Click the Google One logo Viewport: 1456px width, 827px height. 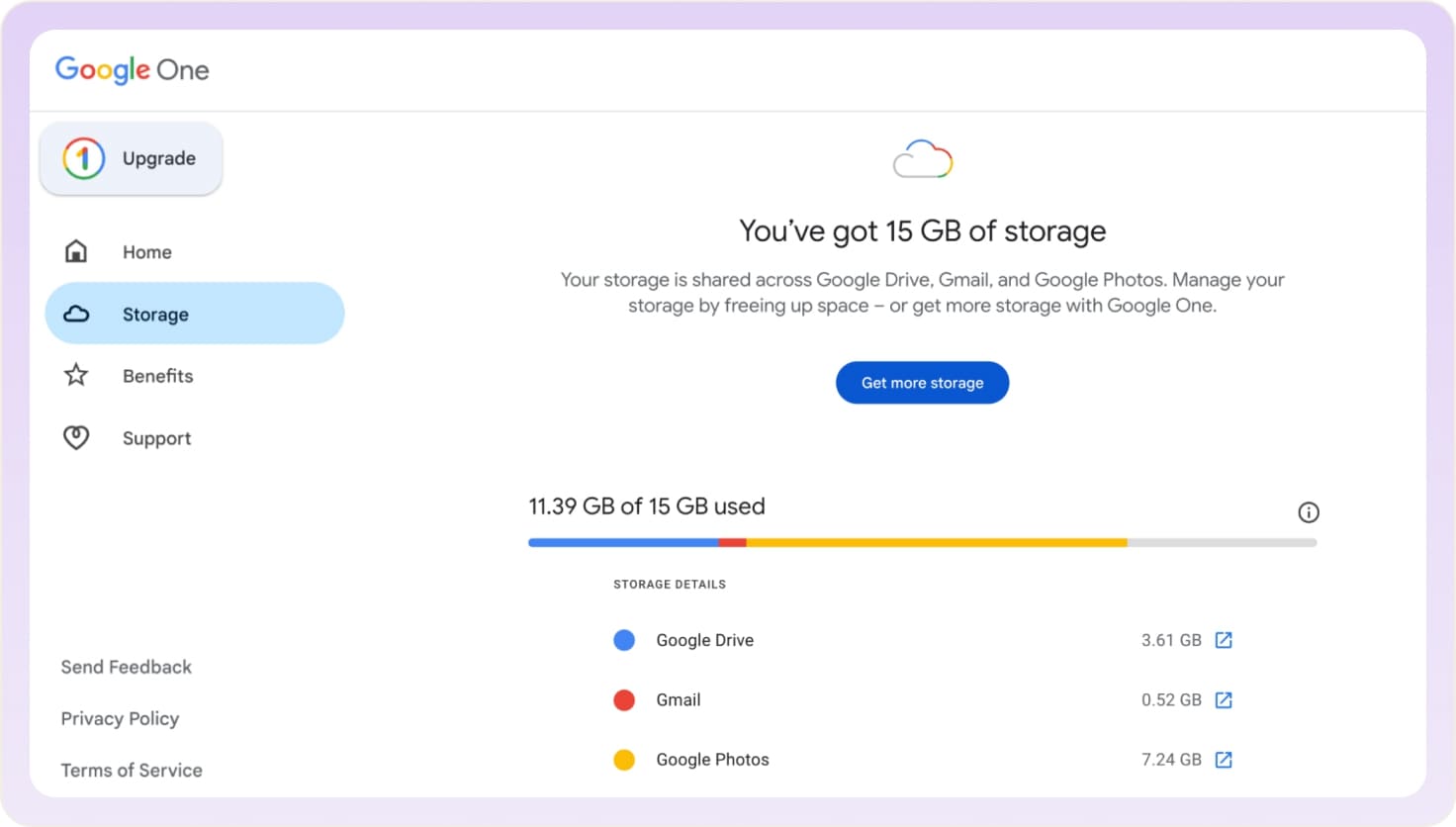coord(132,69)
